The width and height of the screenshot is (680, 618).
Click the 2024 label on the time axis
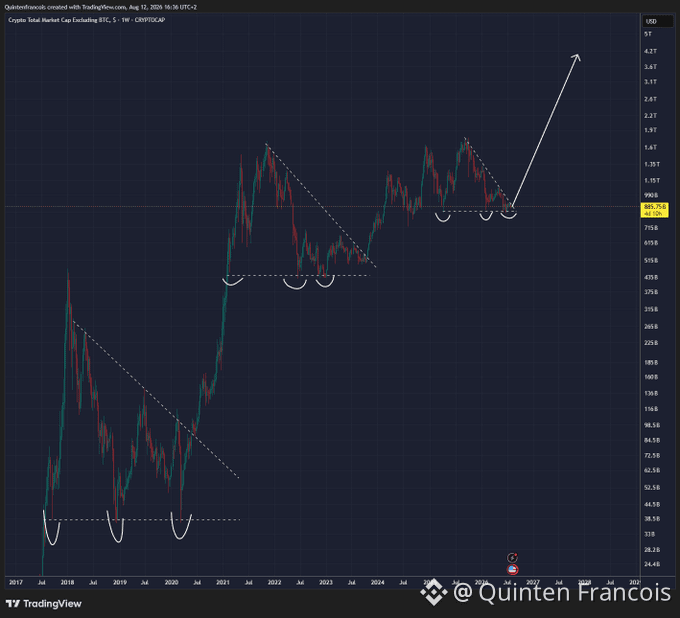tap(378, 582)
